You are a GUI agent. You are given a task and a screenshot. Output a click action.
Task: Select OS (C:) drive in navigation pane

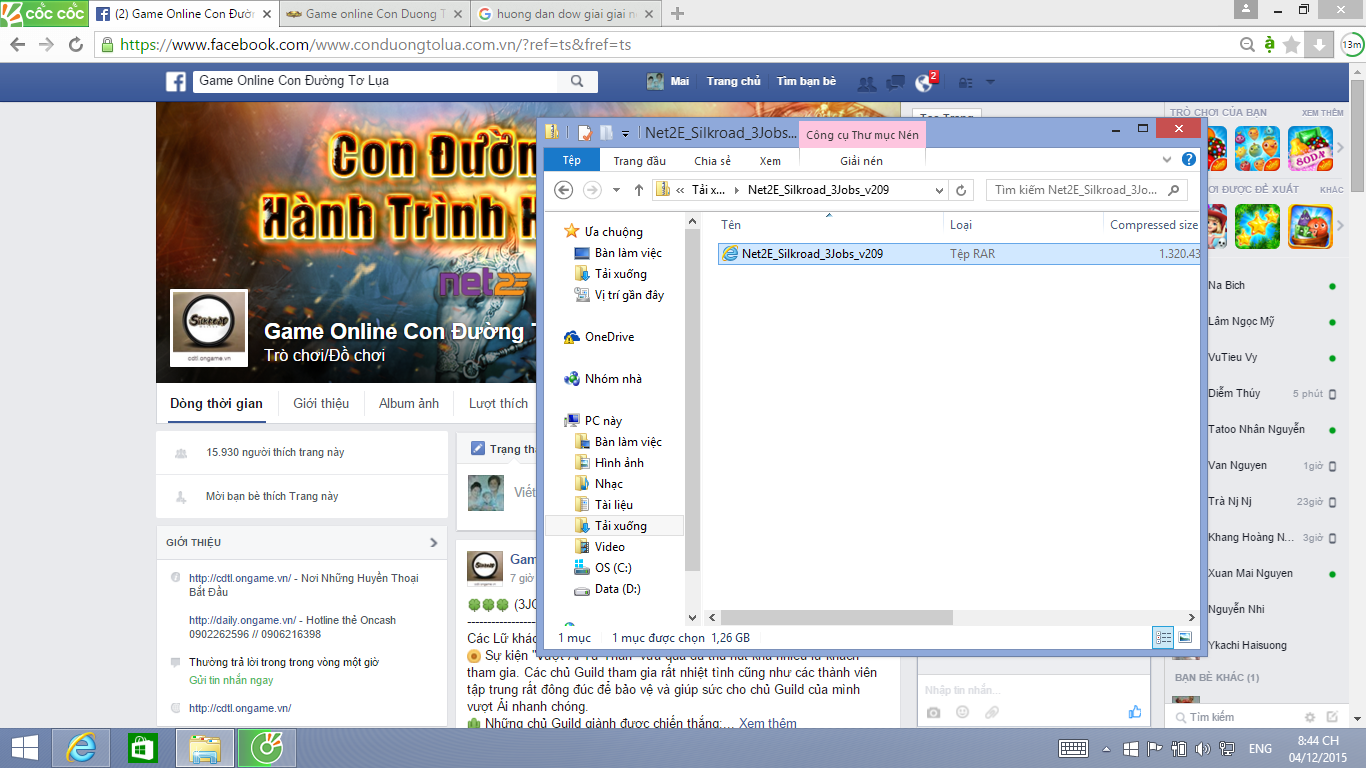click(x=612, y=568)
